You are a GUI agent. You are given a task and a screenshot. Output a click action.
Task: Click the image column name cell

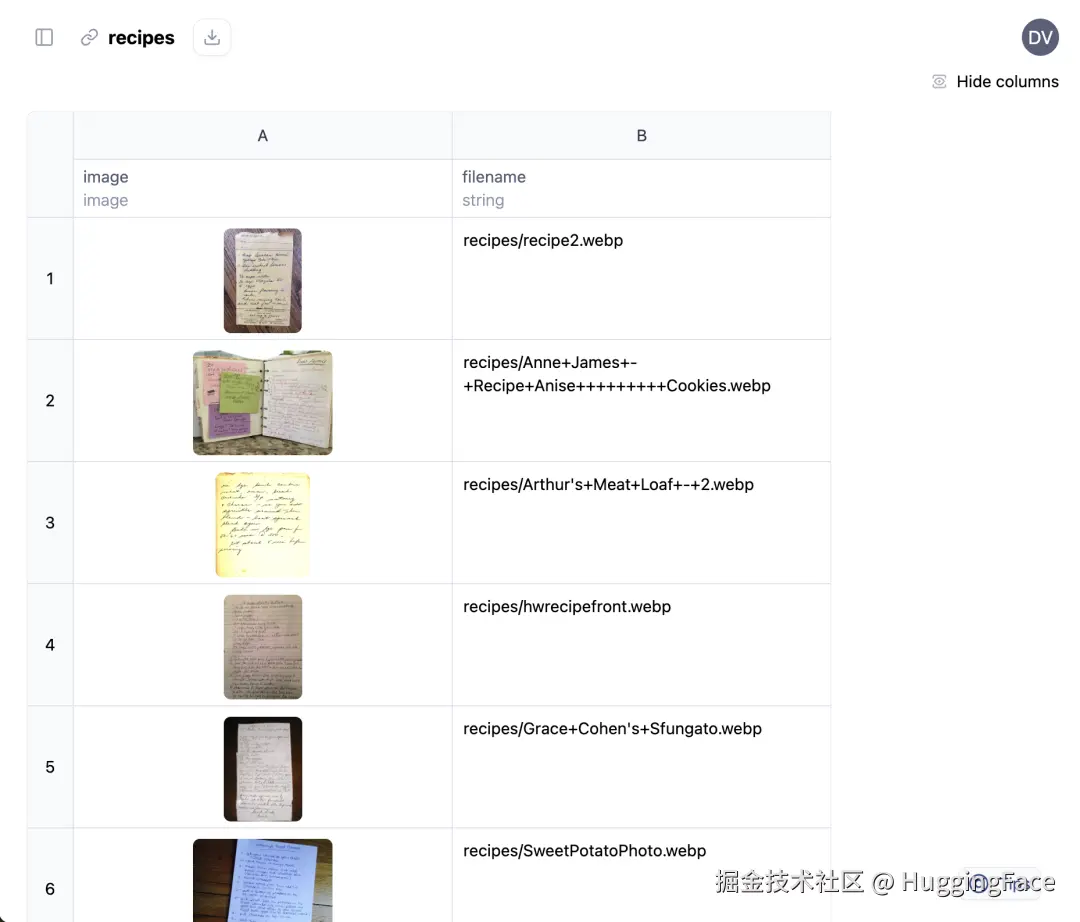click(x=262, y=189)
